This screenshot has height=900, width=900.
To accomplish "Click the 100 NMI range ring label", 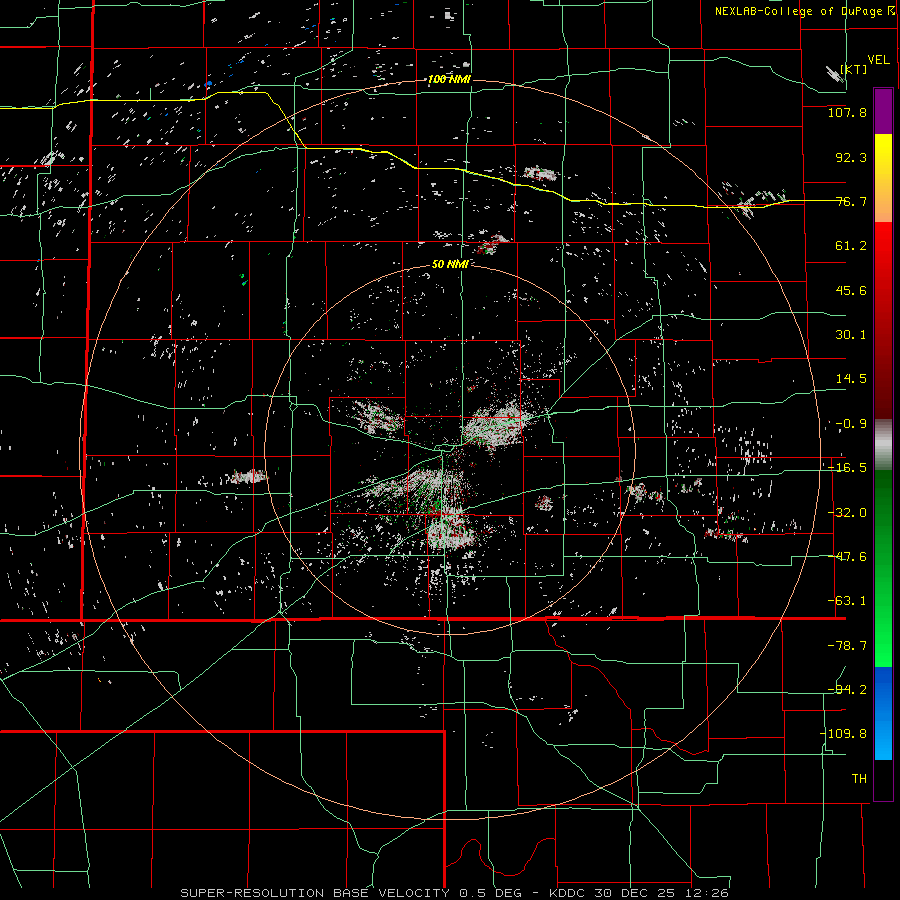I will pyautogui.click(x=449, y=79).
